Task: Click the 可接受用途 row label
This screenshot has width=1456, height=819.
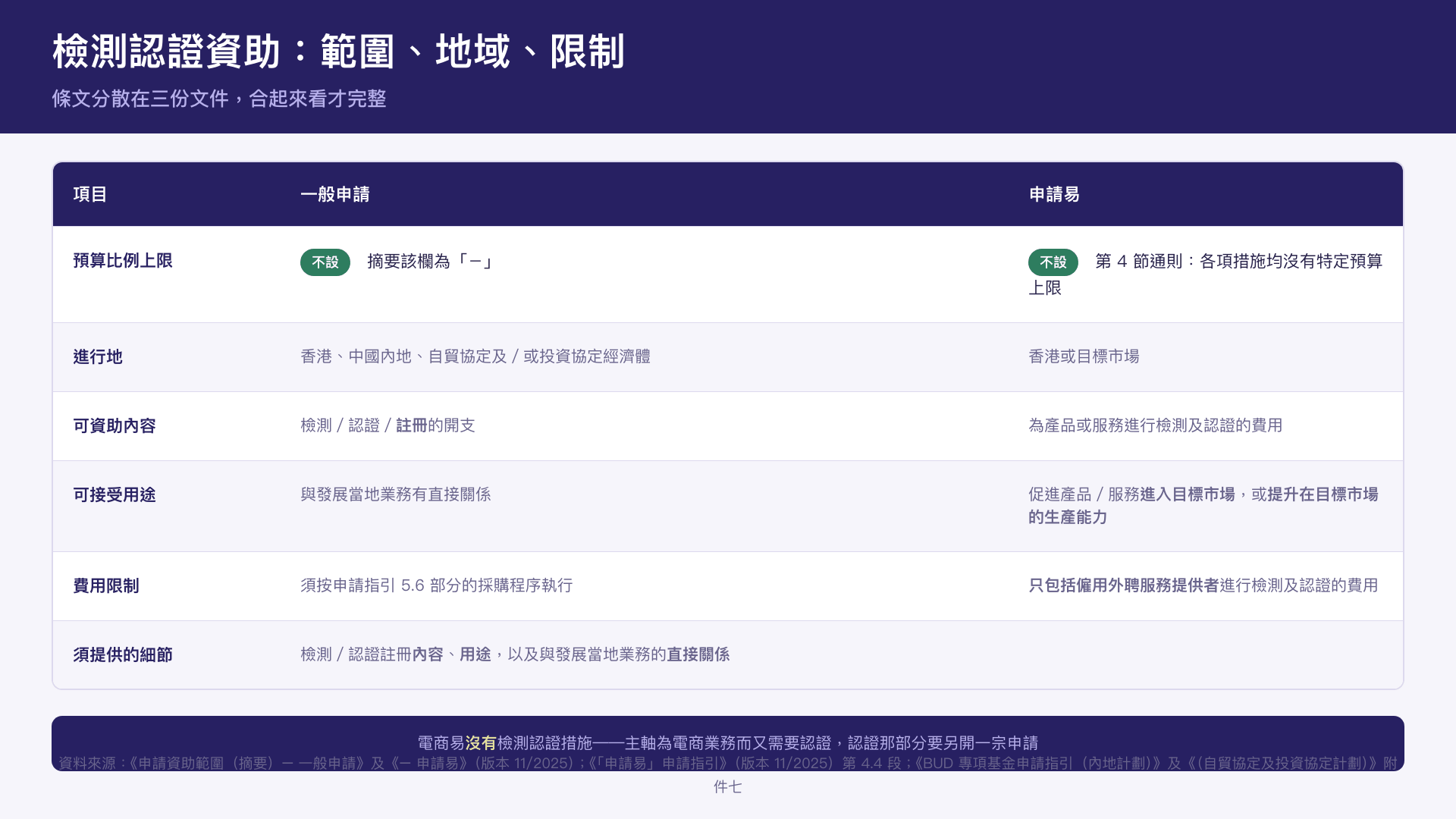Action: pos(115,495)
